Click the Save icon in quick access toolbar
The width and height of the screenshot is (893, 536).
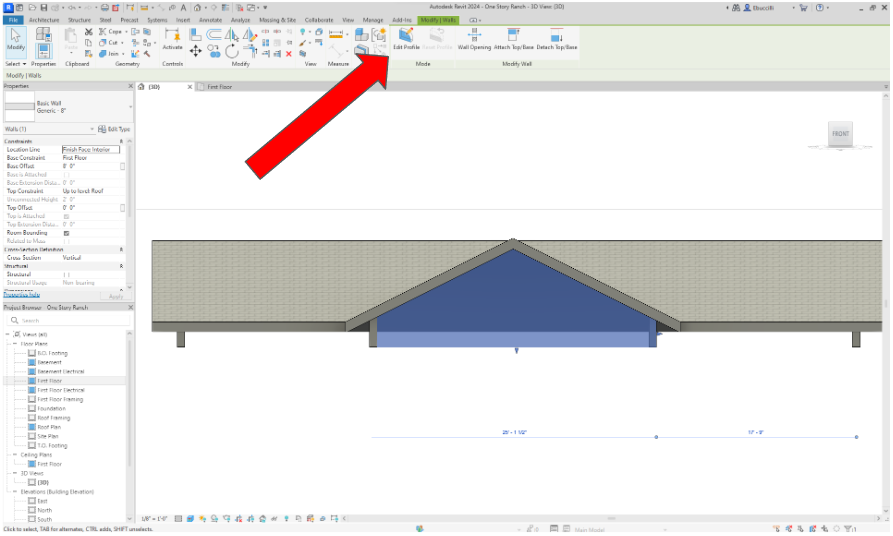pyautogui.click(x=44, y=8)
